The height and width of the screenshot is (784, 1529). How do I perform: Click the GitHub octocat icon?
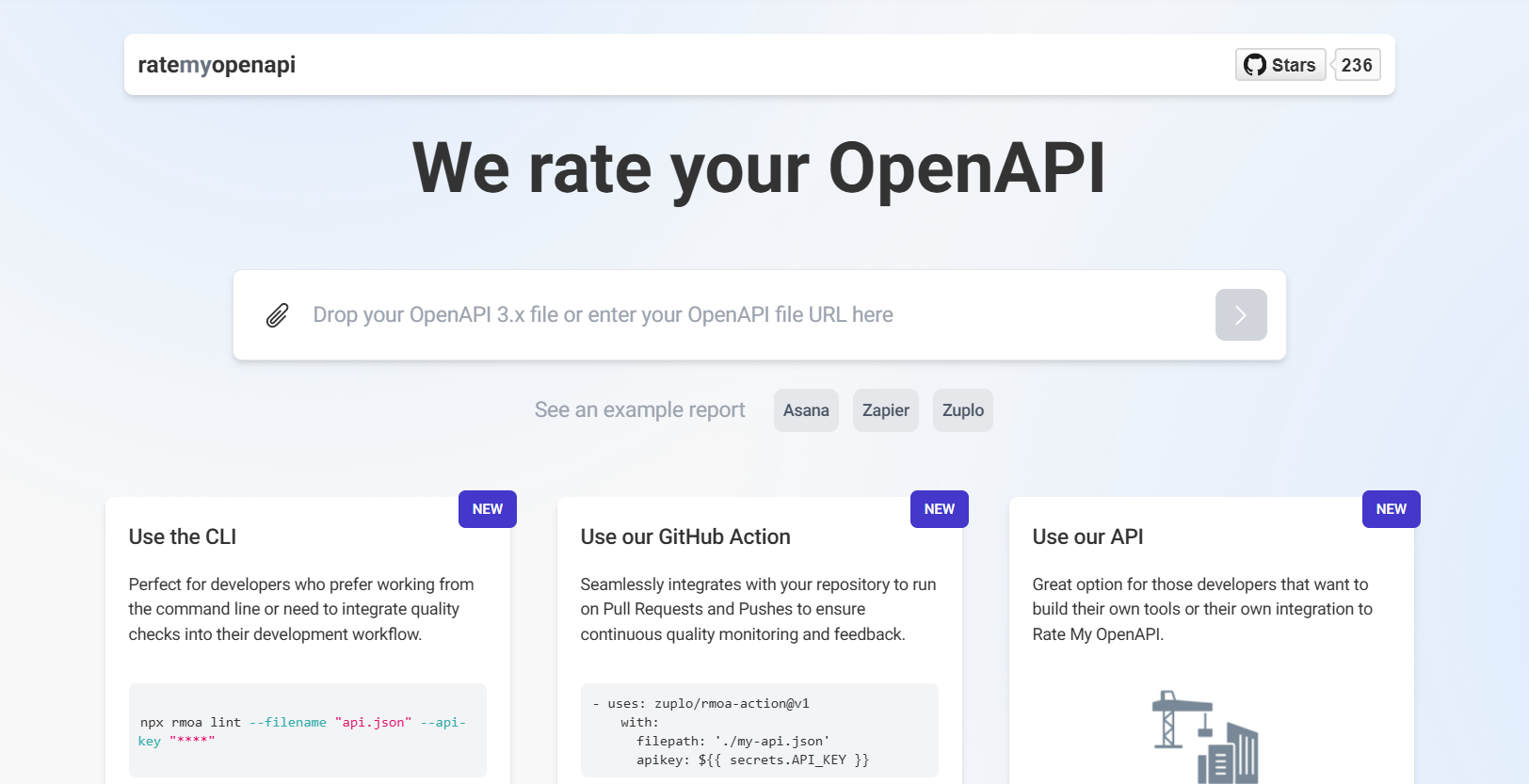click(x=1254, y=65)
